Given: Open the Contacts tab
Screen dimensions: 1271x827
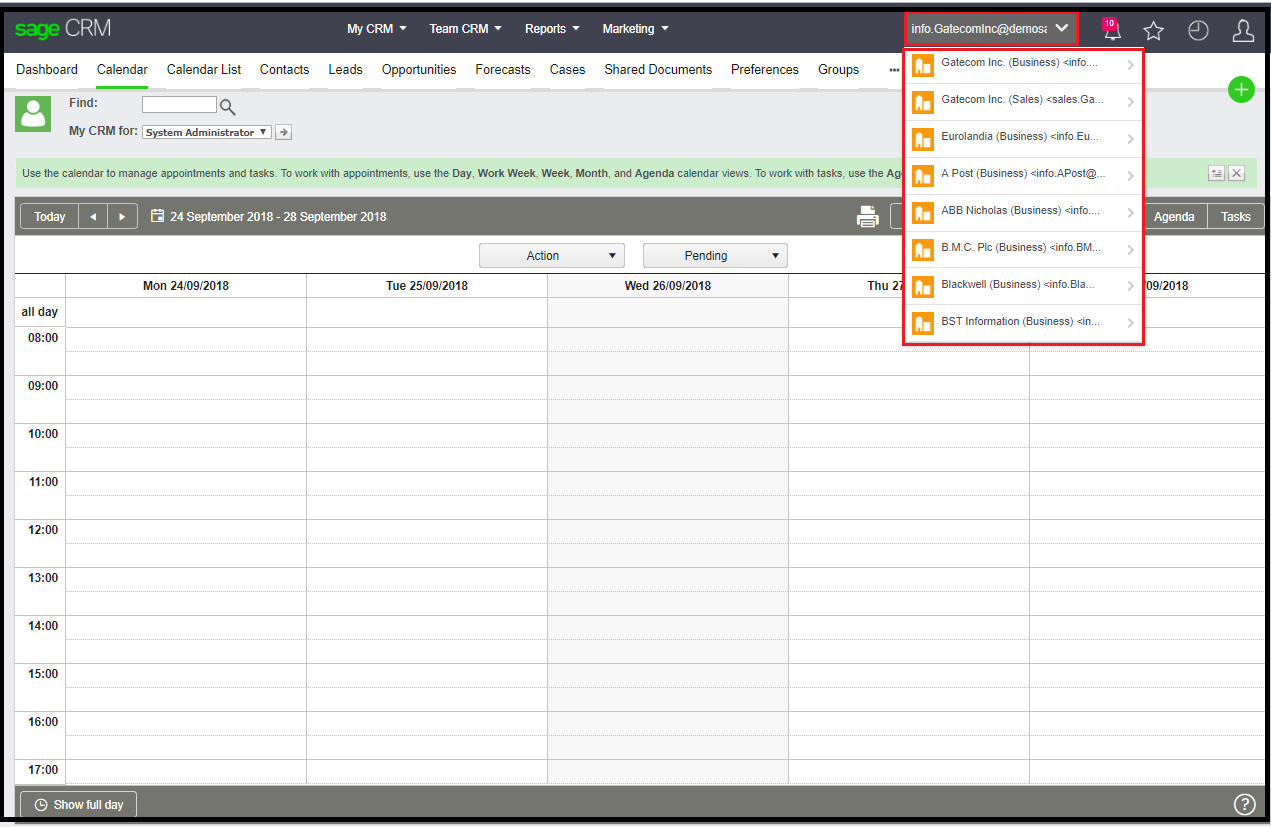Looking at the screenshot, I should [284, 70].
